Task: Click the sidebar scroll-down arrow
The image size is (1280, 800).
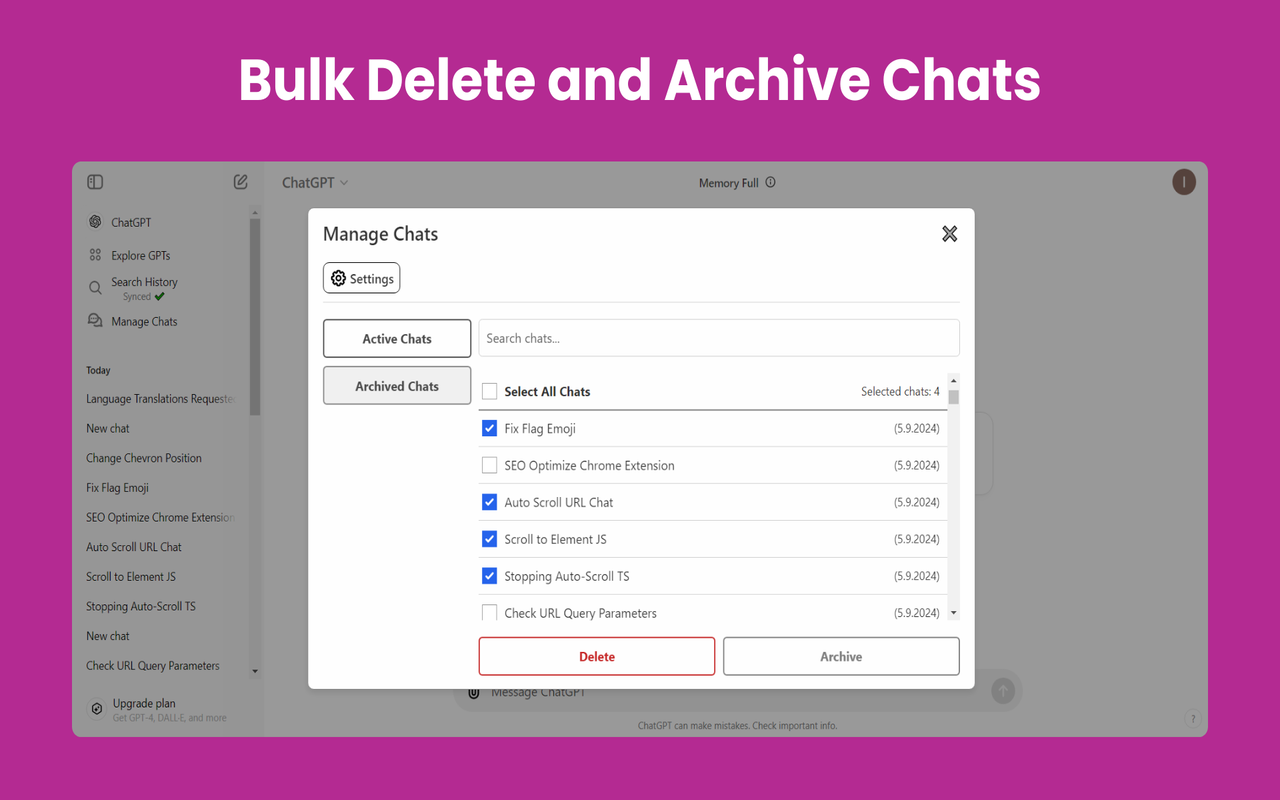Action: 255,671
